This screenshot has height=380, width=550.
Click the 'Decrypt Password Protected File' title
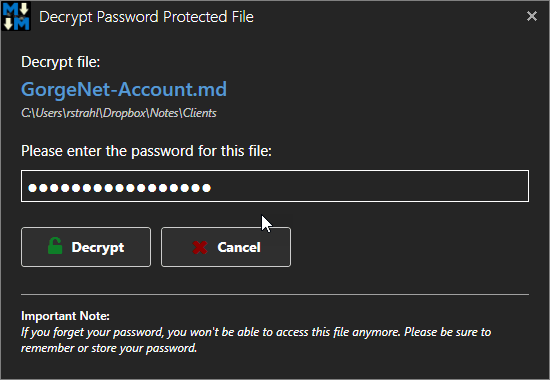pos(146,17)
